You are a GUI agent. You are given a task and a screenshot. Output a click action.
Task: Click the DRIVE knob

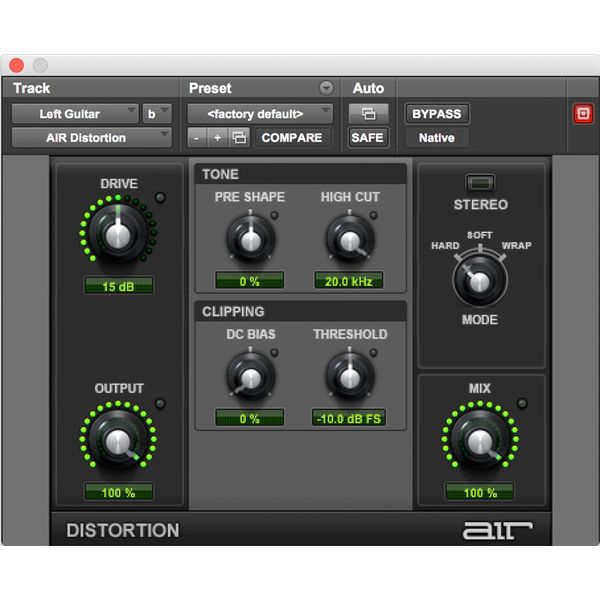(118, 233)
